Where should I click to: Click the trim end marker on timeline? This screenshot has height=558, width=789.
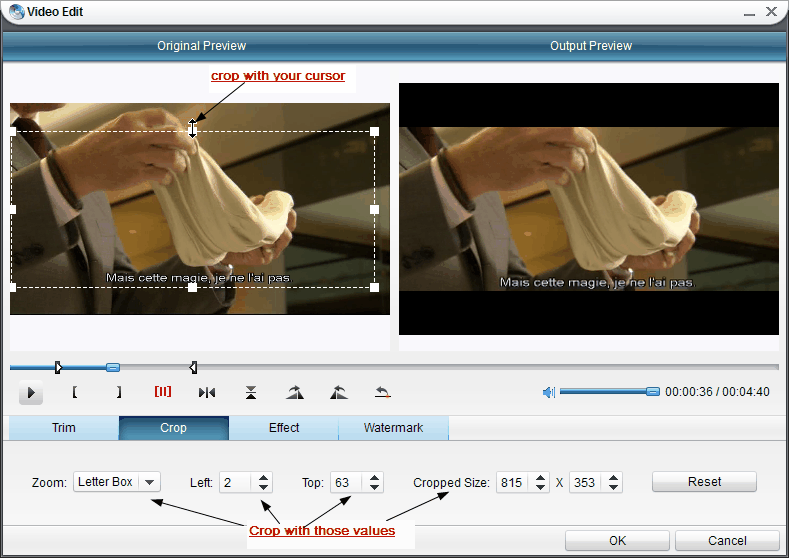(x=194, y=367)
